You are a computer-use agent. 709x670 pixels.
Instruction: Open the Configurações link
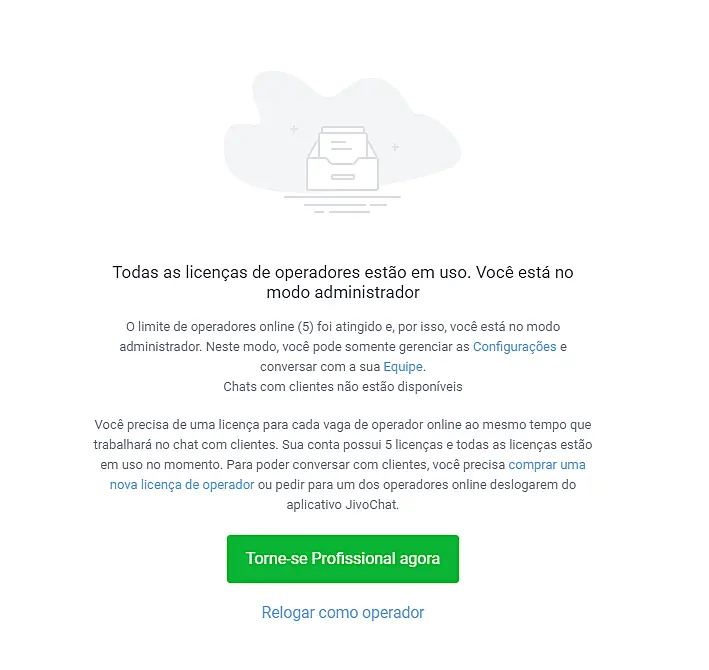[x=515, y=347]
